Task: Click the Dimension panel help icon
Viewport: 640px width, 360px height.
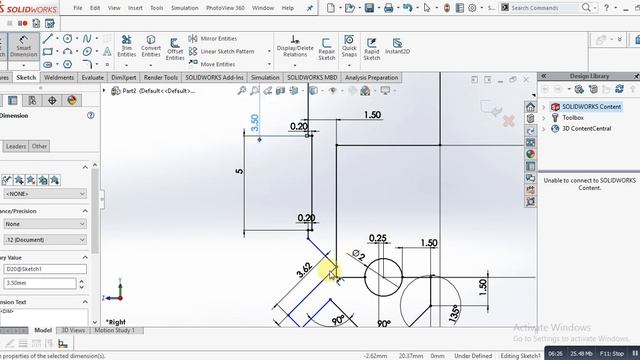Action: (91, 116)
